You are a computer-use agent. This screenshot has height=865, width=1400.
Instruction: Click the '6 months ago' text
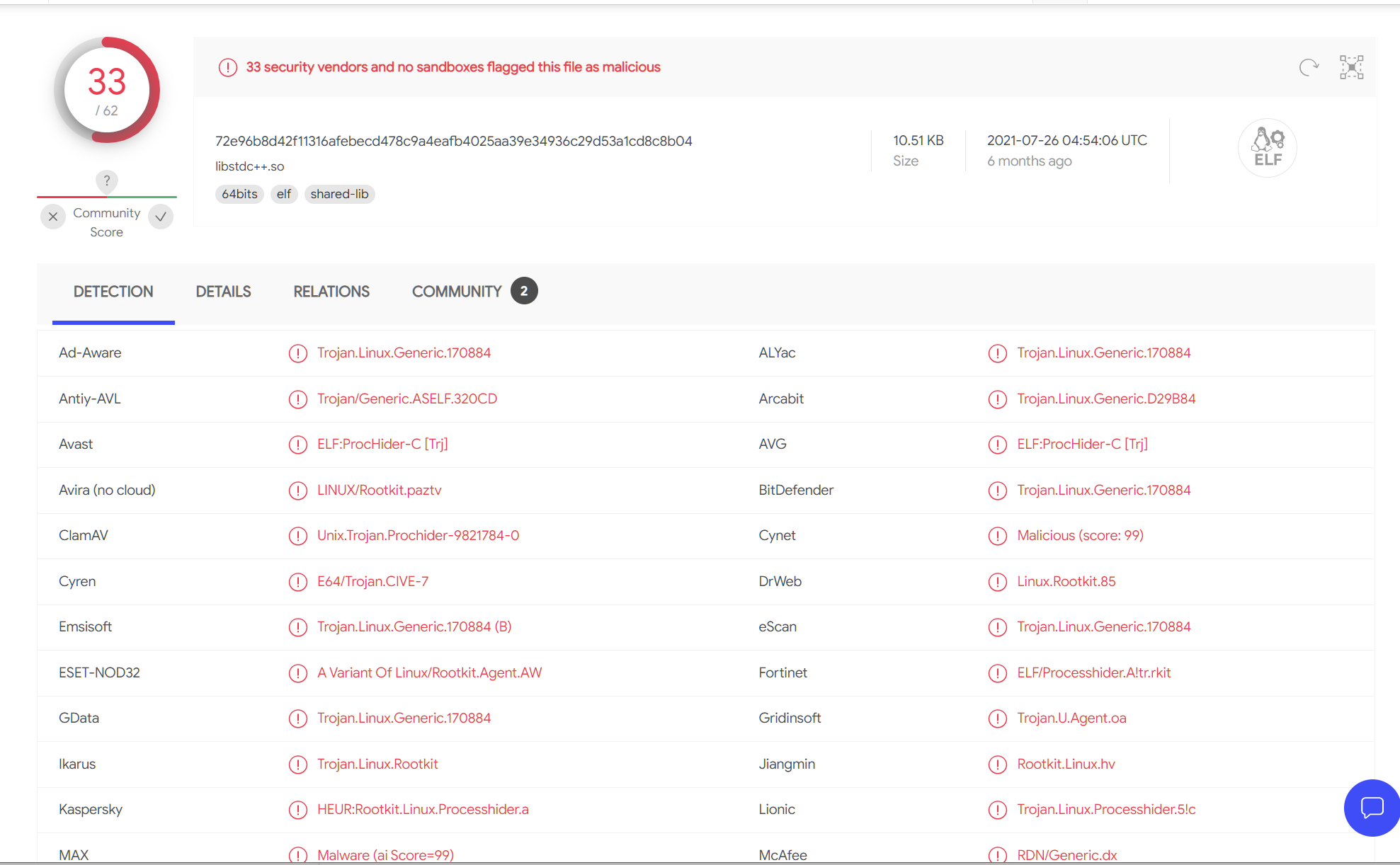(1029, 161)
